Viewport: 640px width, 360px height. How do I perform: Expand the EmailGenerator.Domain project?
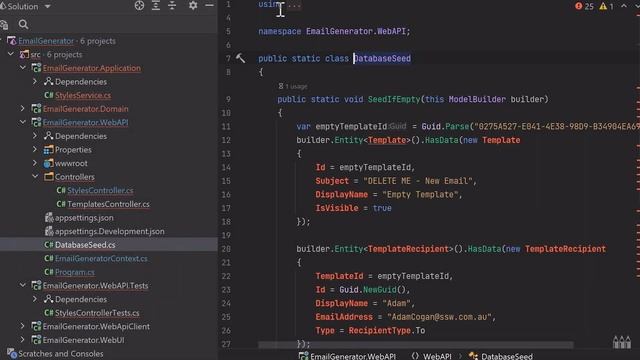(x=23, y=109)
